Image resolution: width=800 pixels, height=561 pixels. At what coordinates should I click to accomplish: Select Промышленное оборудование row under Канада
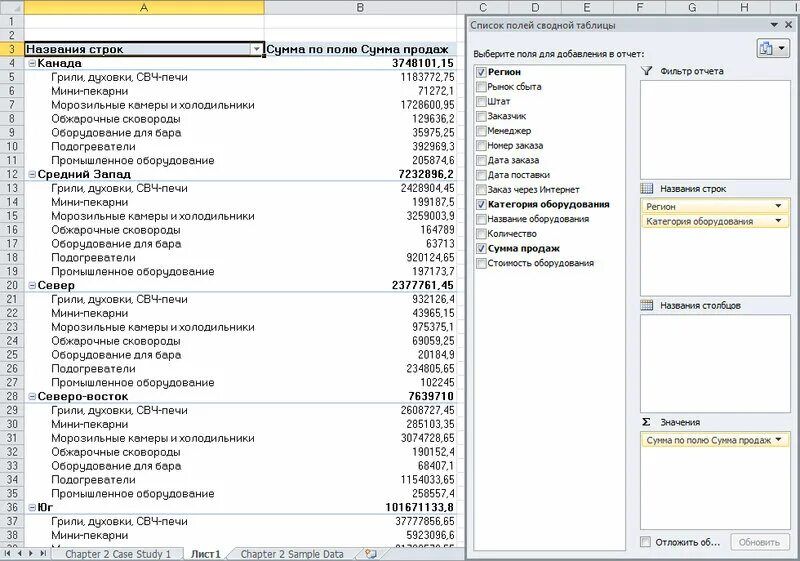point(144,161)
